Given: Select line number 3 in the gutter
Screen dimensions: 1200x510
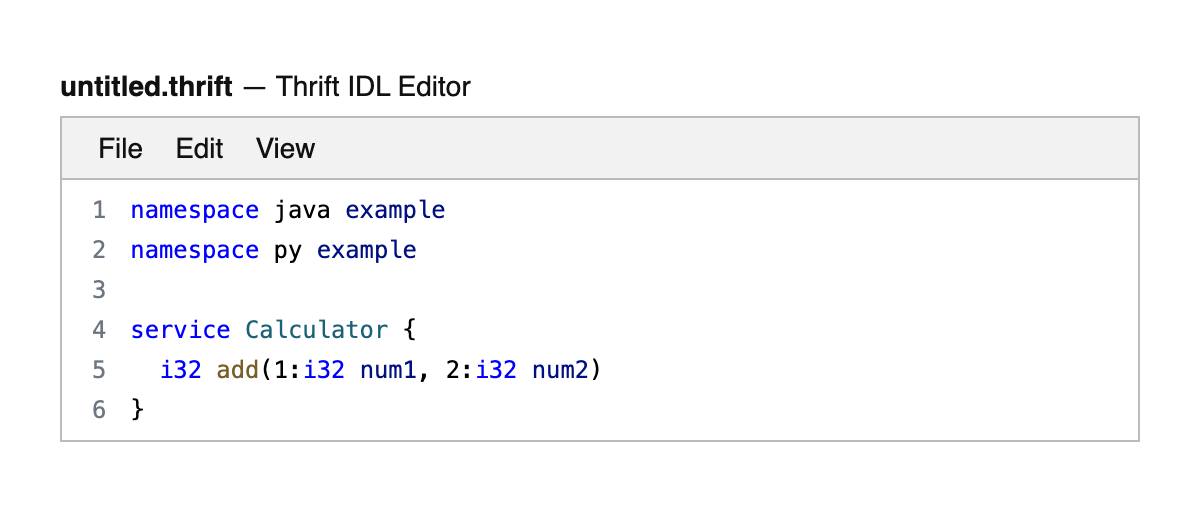Looking at the screenshot, I should pos(98,290).
